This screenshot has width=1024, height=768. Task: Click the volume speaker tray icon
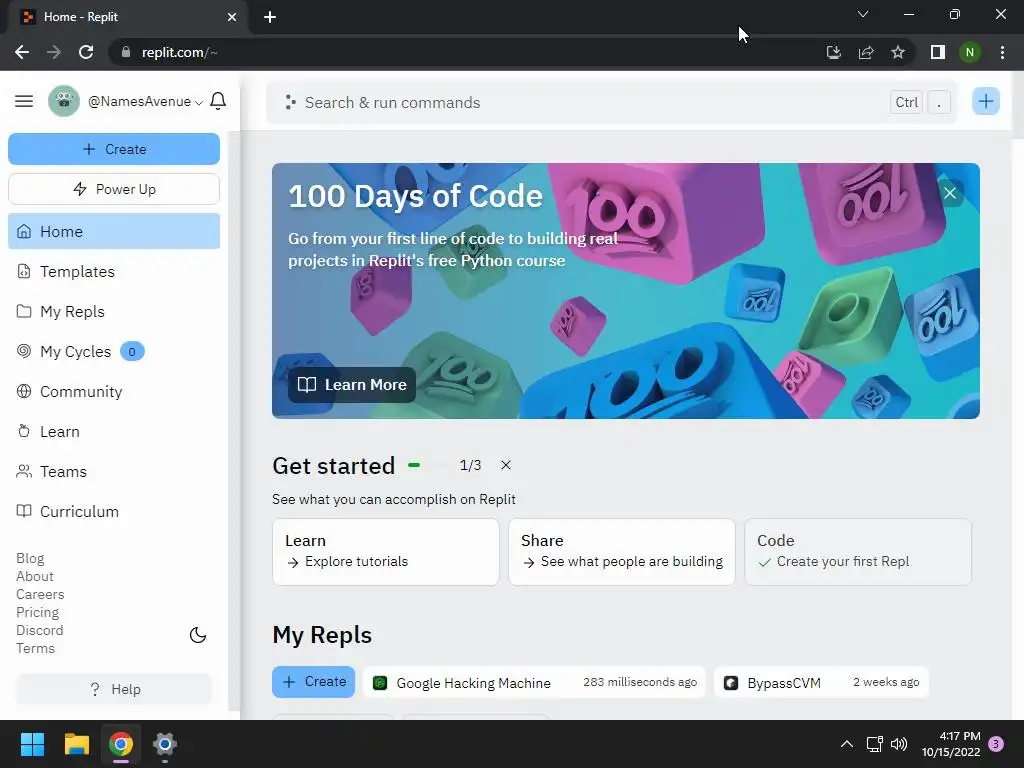899,744
